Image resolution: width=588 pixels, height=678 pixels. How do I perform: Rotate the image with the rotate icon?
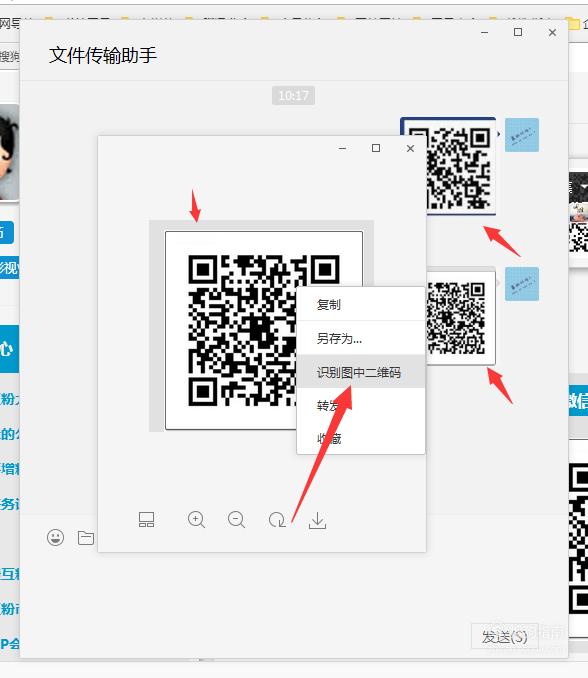pos(277,519)
